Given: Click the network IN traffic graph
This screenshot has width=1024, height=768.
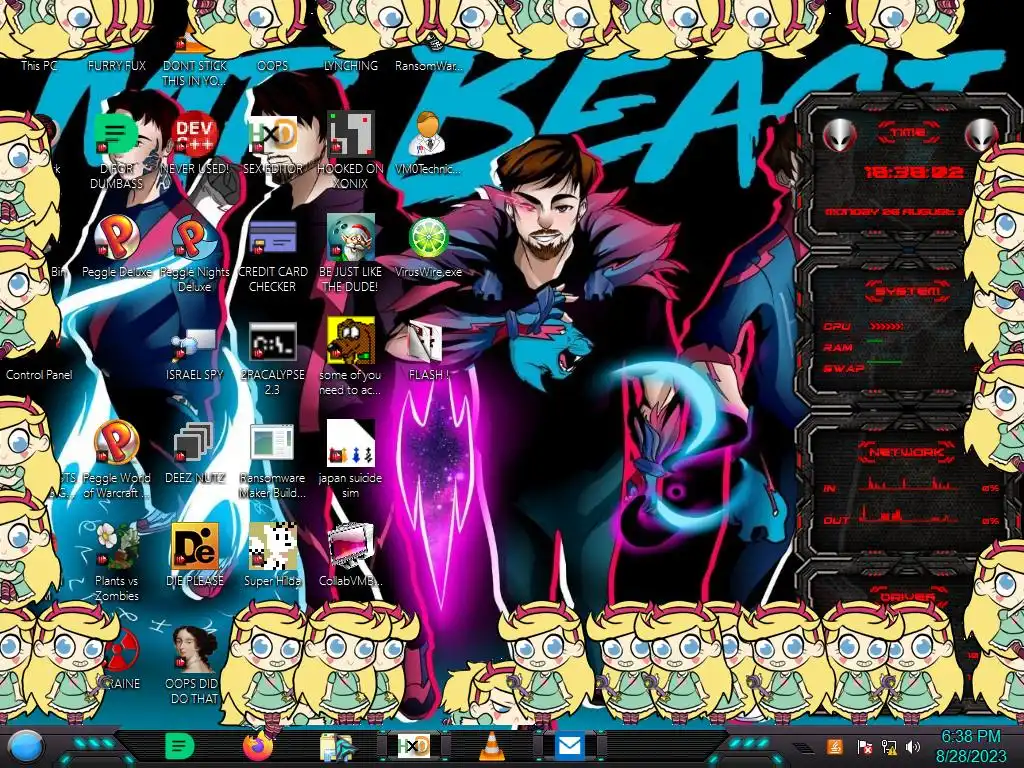Looking at the screenshot, I should pyautogui.click(x=908, y=485).
